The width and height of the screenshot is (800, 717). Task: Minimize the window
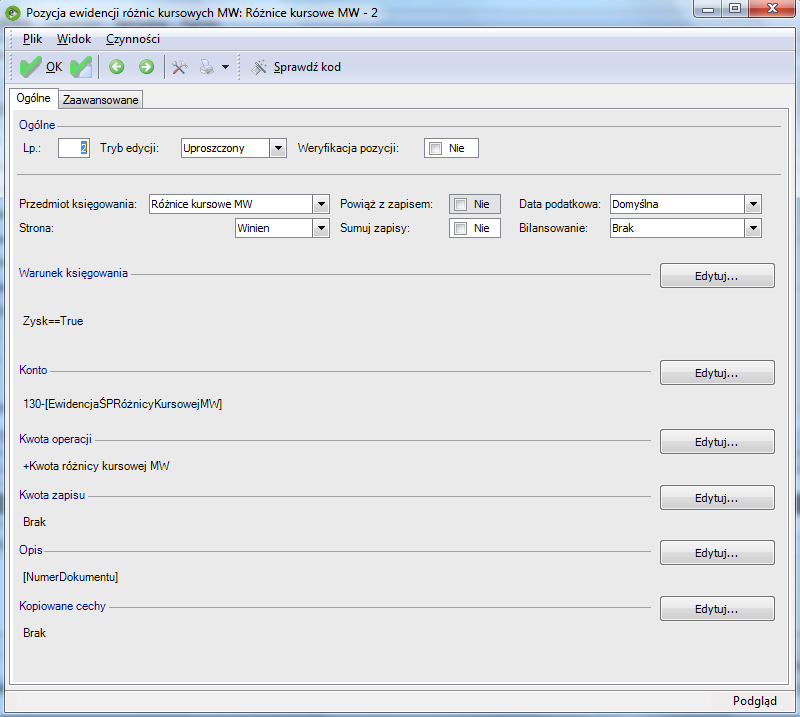pos(708,9)
